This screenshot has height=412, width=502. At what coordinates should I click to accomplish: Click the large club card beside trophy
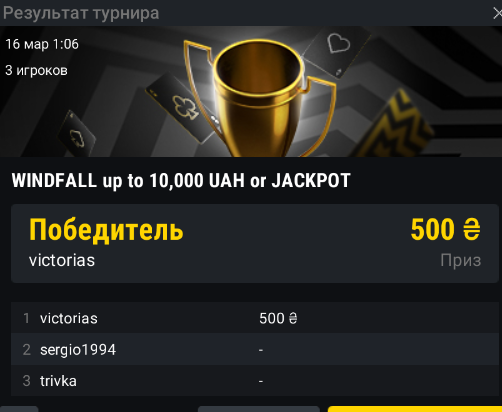[182, 107]
